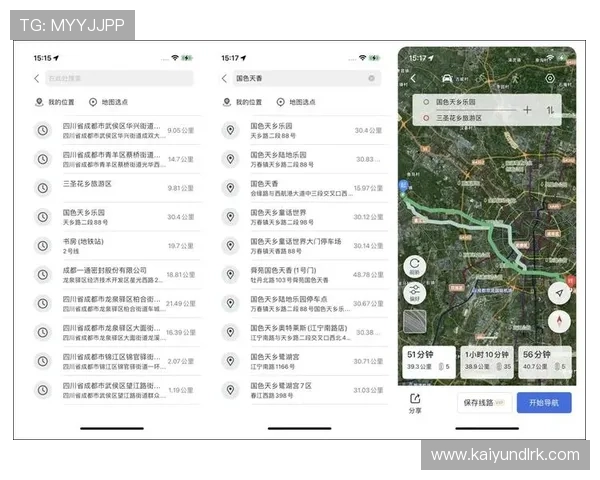Open history address at 1.19公里
This screenshot has width=600, height=480.
coord(117,390)
